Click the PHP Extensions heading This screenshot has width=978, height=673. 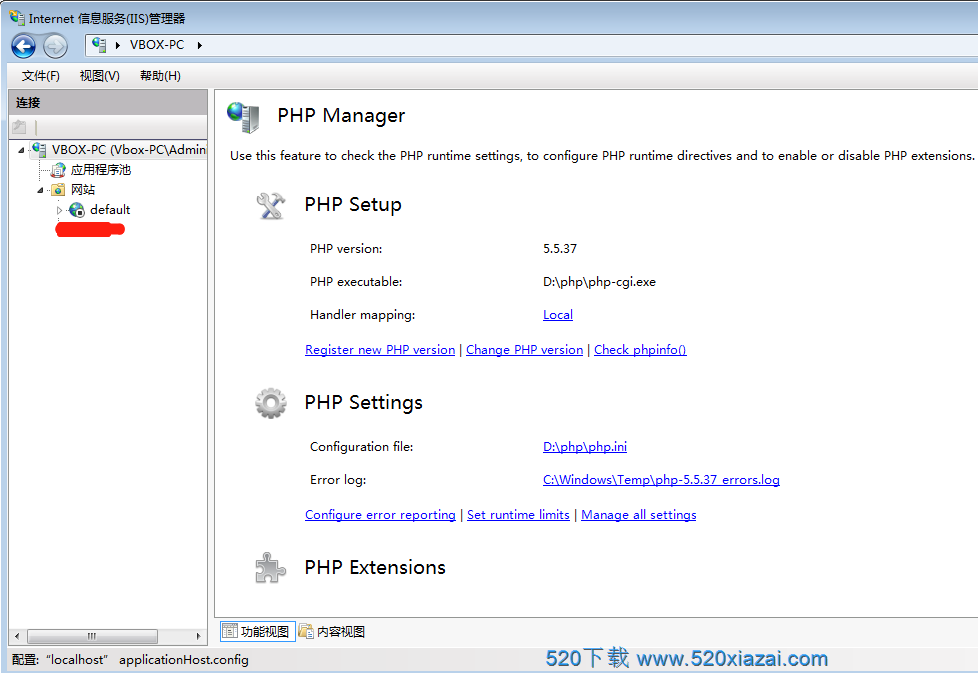(375, 568)
